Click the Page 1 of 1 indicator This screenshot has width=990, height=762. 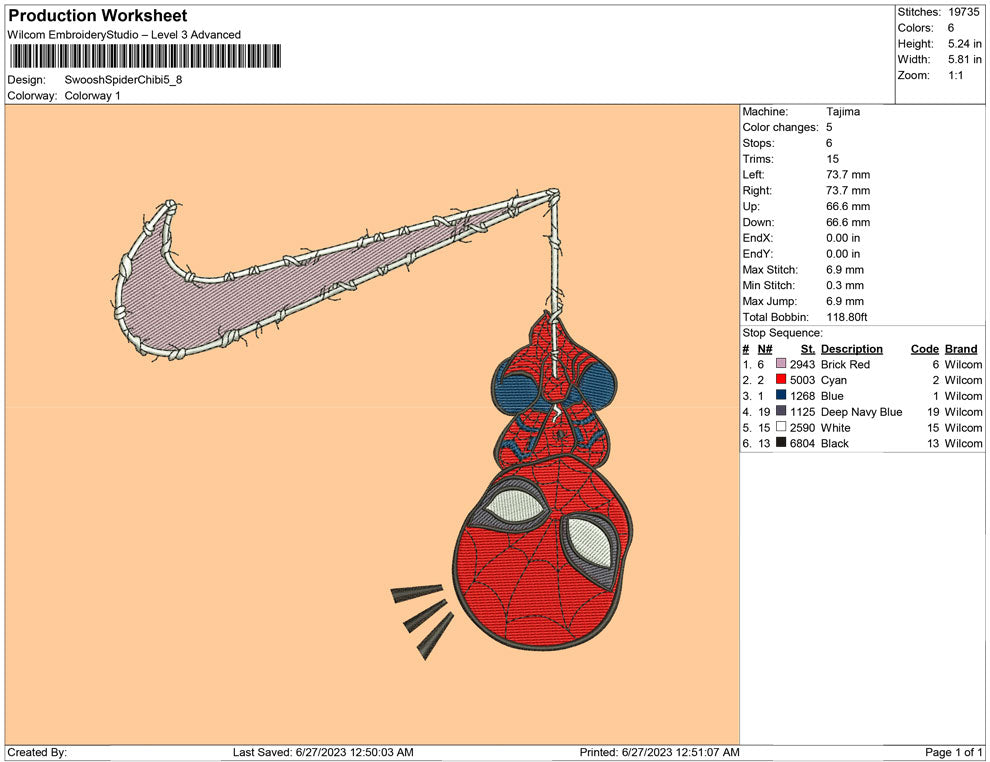pos(954,752)
